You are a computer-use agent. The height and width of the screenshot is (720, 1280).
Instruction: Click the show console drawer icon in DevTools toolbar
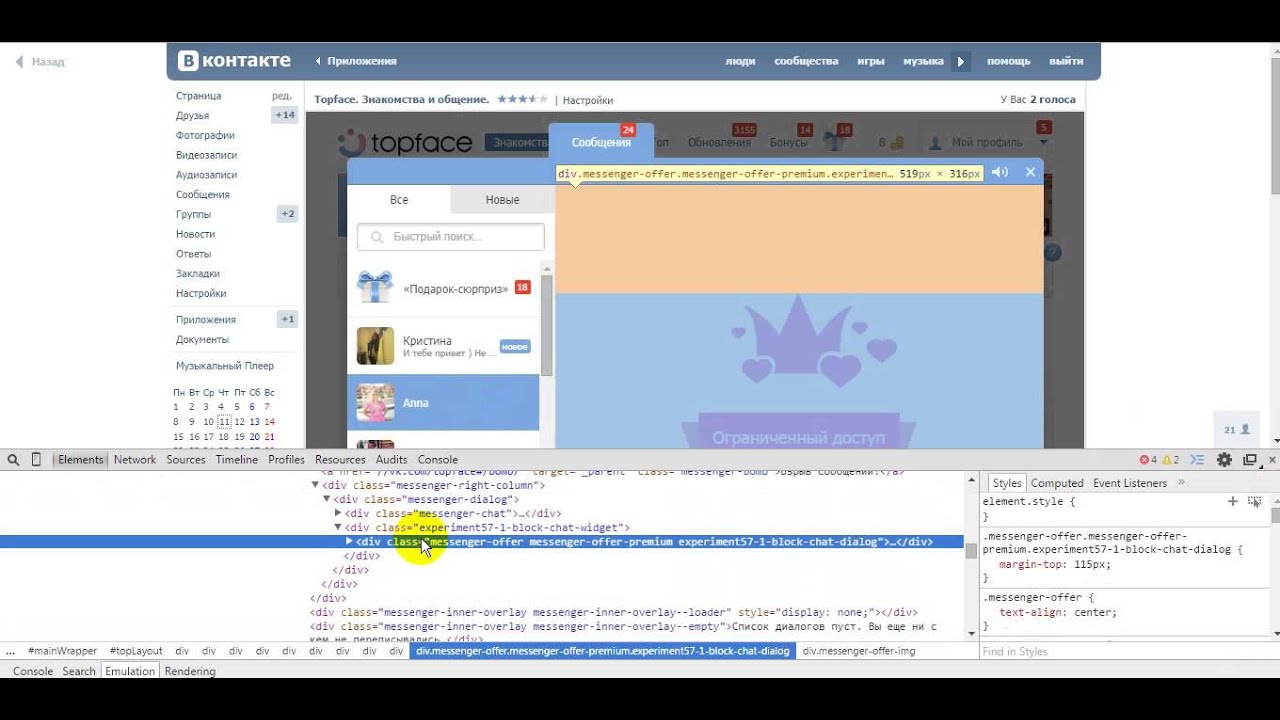coord(1198,460)
